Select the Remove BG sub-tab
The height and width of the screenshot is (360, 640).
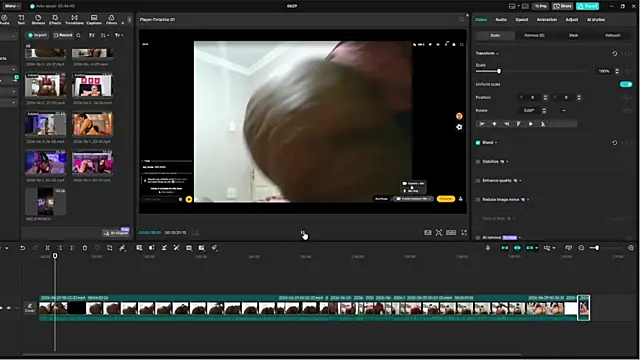point(534,36)
